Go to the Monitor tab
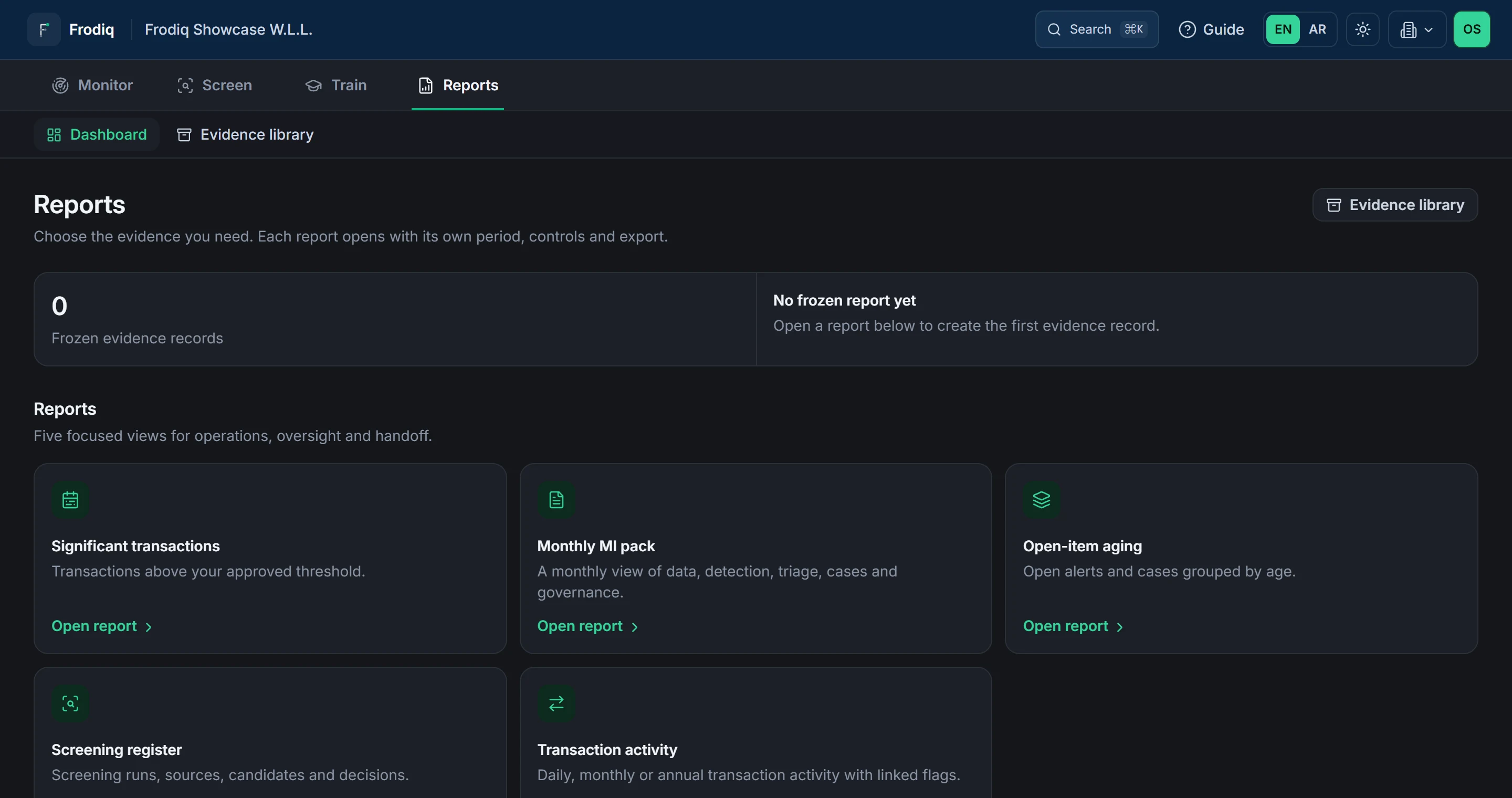Screen dimensions: 1512x798 93,86
